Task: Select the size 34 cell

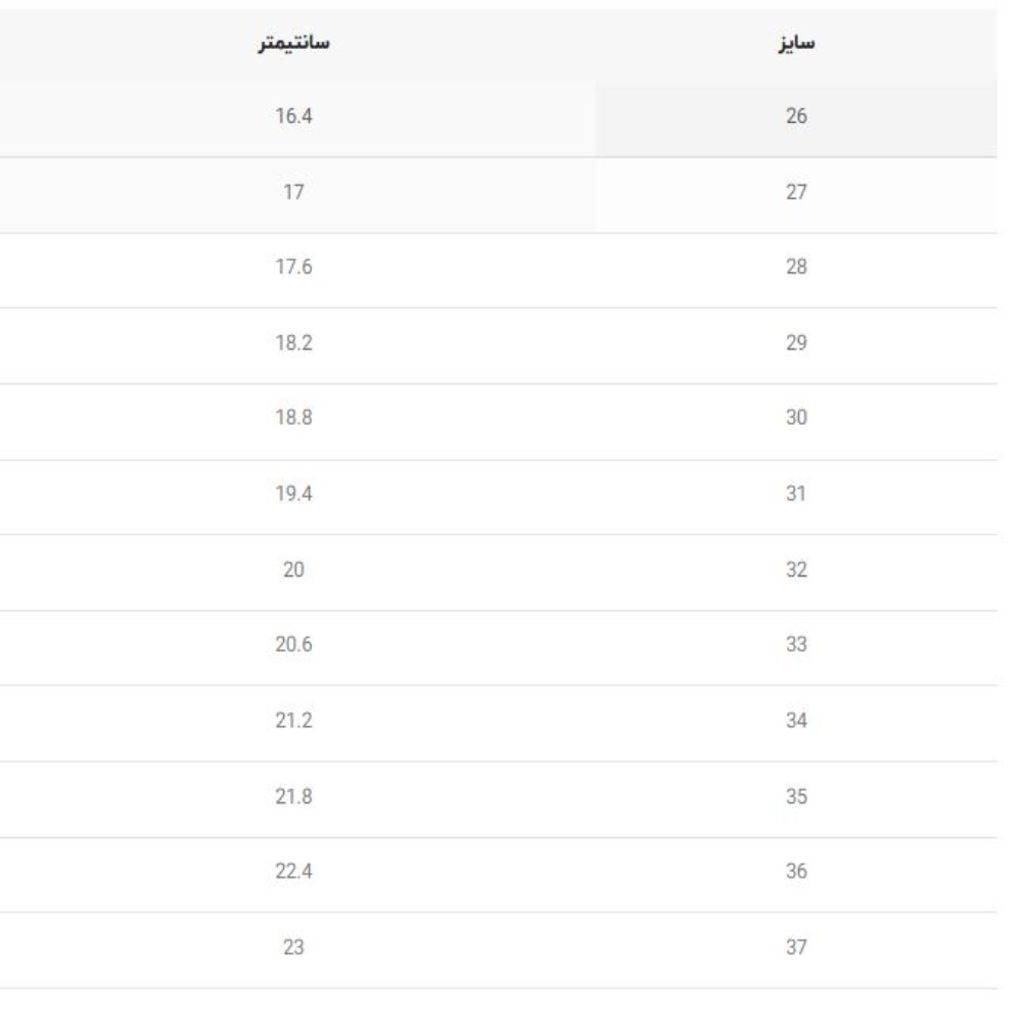Action: [x=796, y=723]
